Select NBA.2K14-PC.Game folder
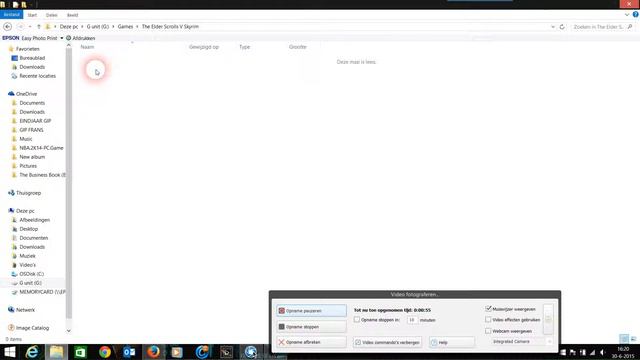The width and height of the screenshot is (640, 360). [x=41, y=148]
